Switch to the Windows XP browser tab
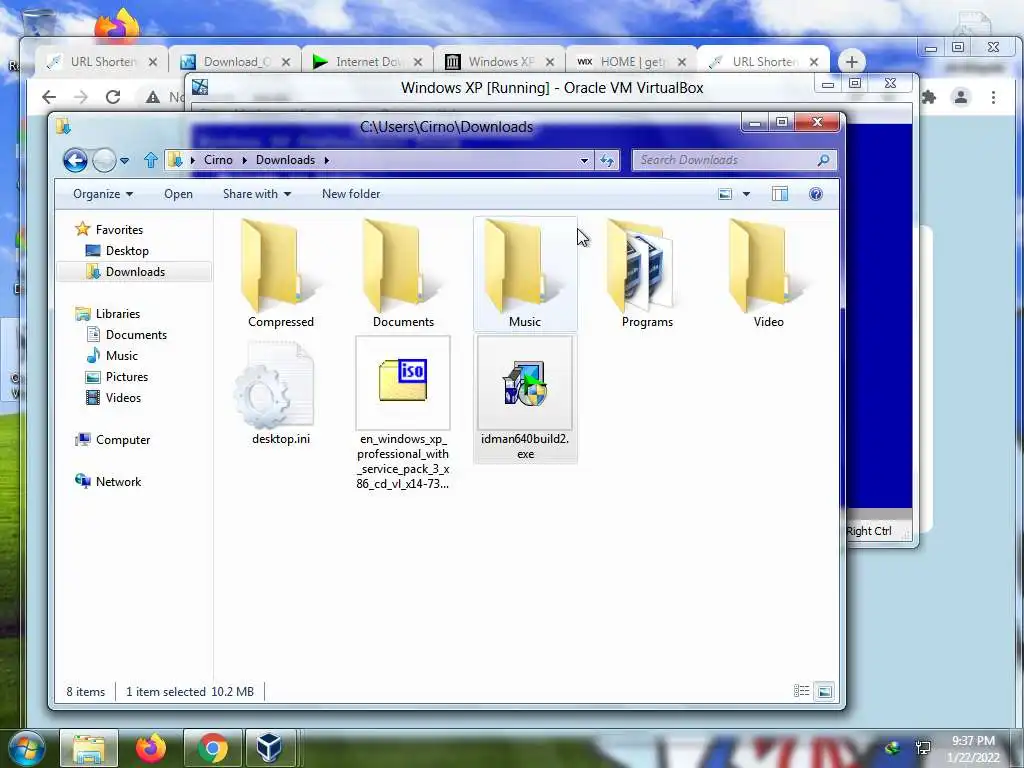 pos(500,61)
